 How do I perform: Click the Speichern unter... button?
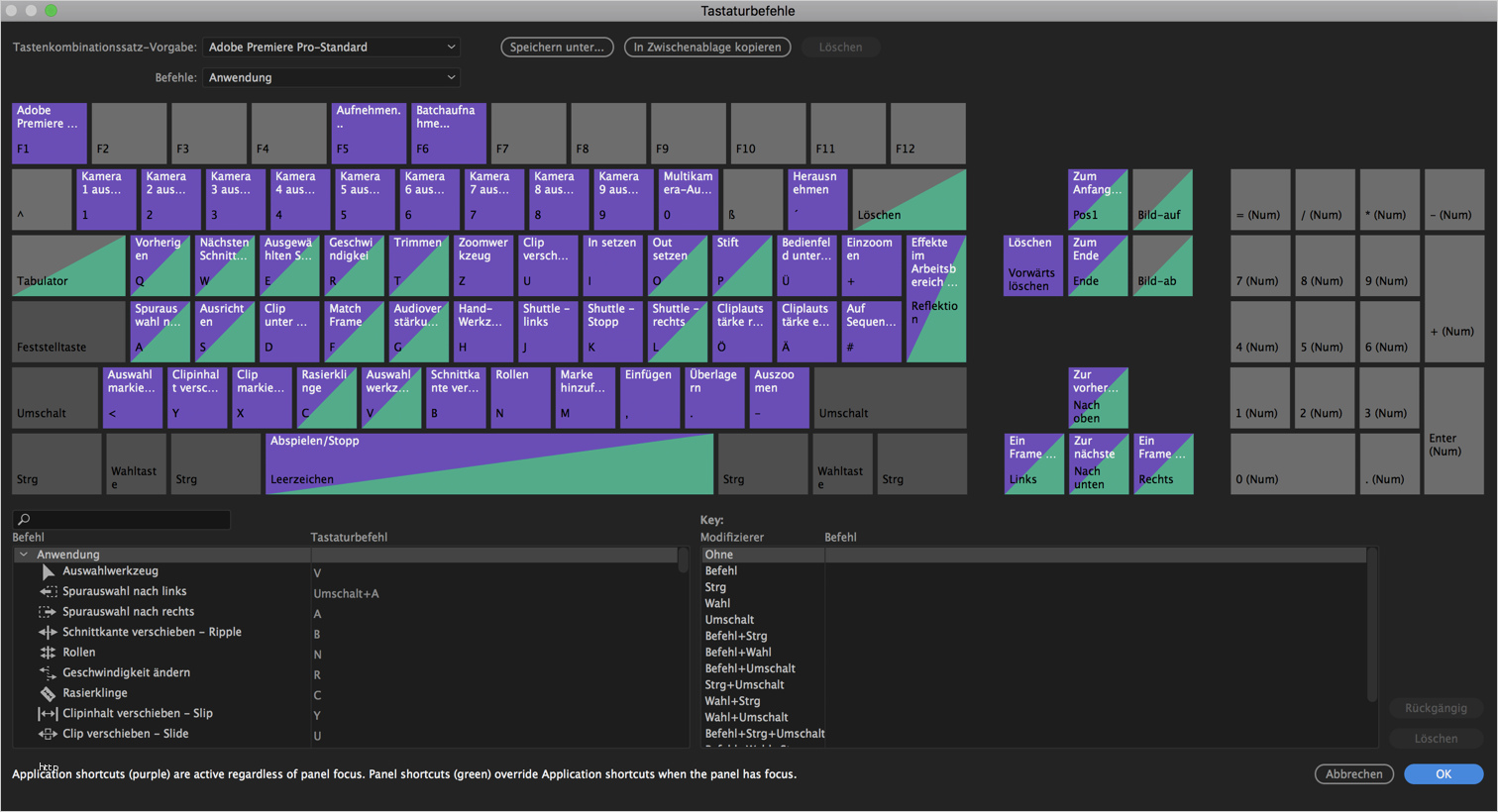[557, 47]
